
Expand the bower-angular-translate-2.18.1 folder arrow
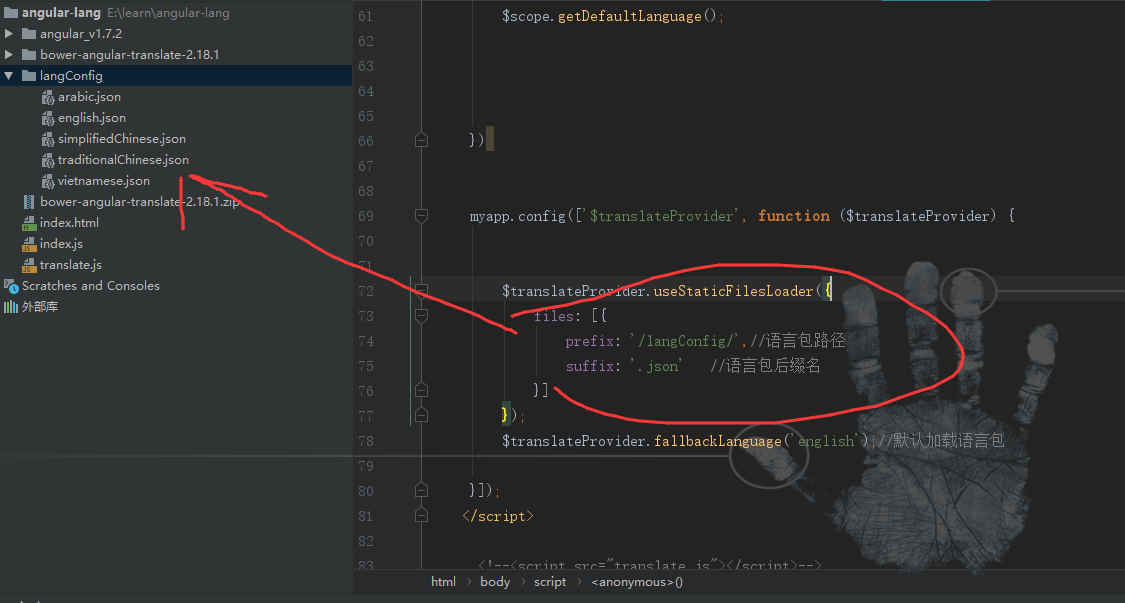pos(9,55)
